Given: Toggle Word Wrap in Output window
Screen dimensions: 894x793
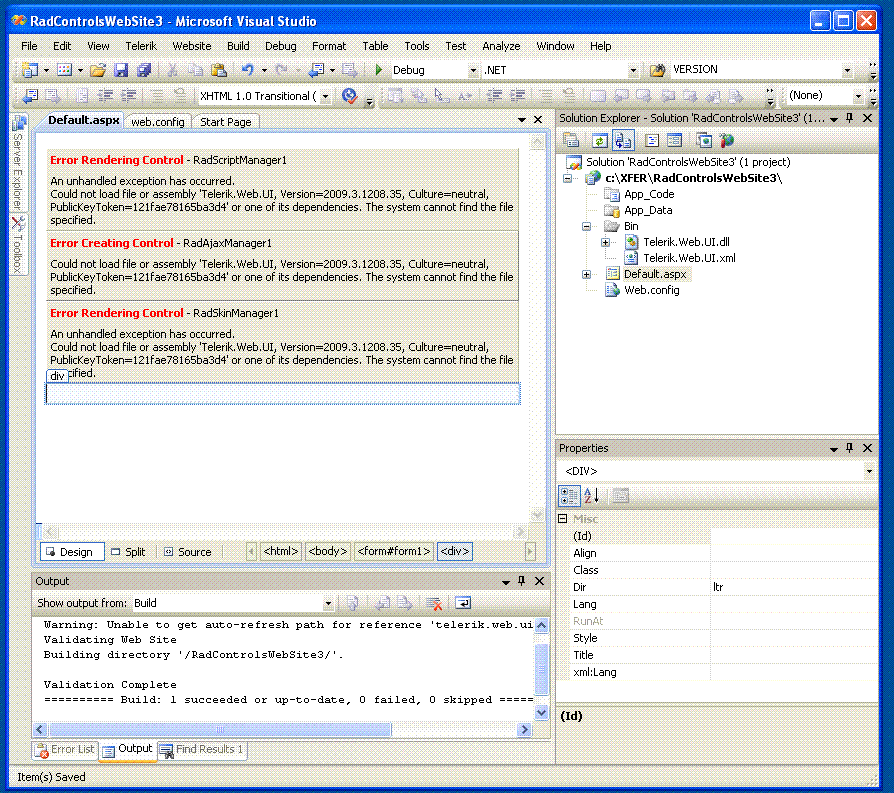Looking at the screenshot, I should coord(463,603).
